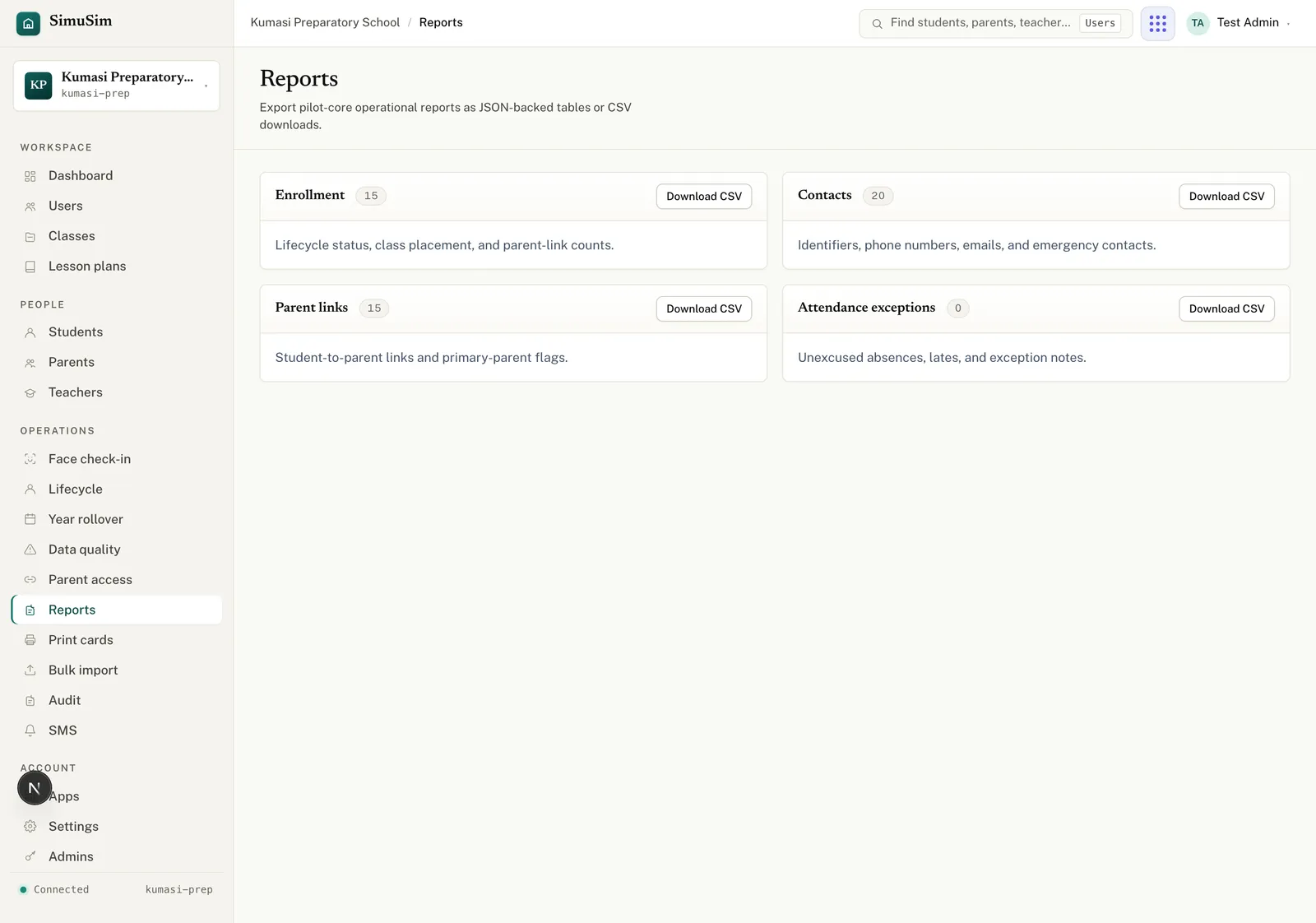This screenshot has height=923, width=1316.
Task: Download the Attendance exceptions CSV
Action: 1226,309
